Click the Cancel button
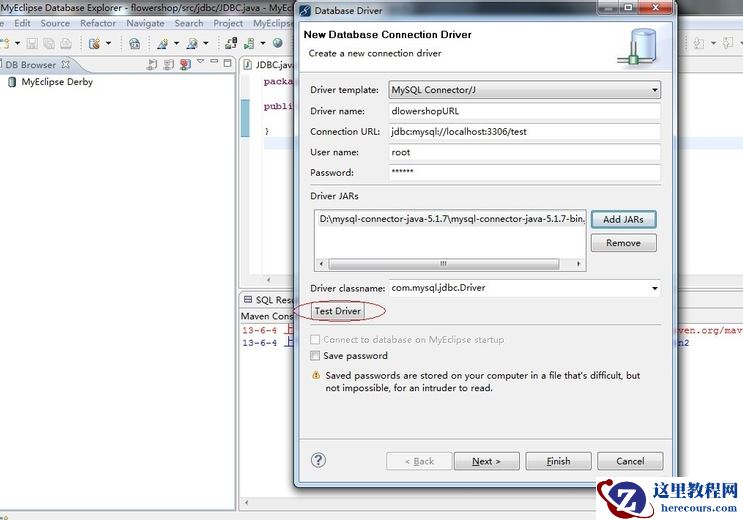Viewport: 743px width, 520px height. point(630,461)
